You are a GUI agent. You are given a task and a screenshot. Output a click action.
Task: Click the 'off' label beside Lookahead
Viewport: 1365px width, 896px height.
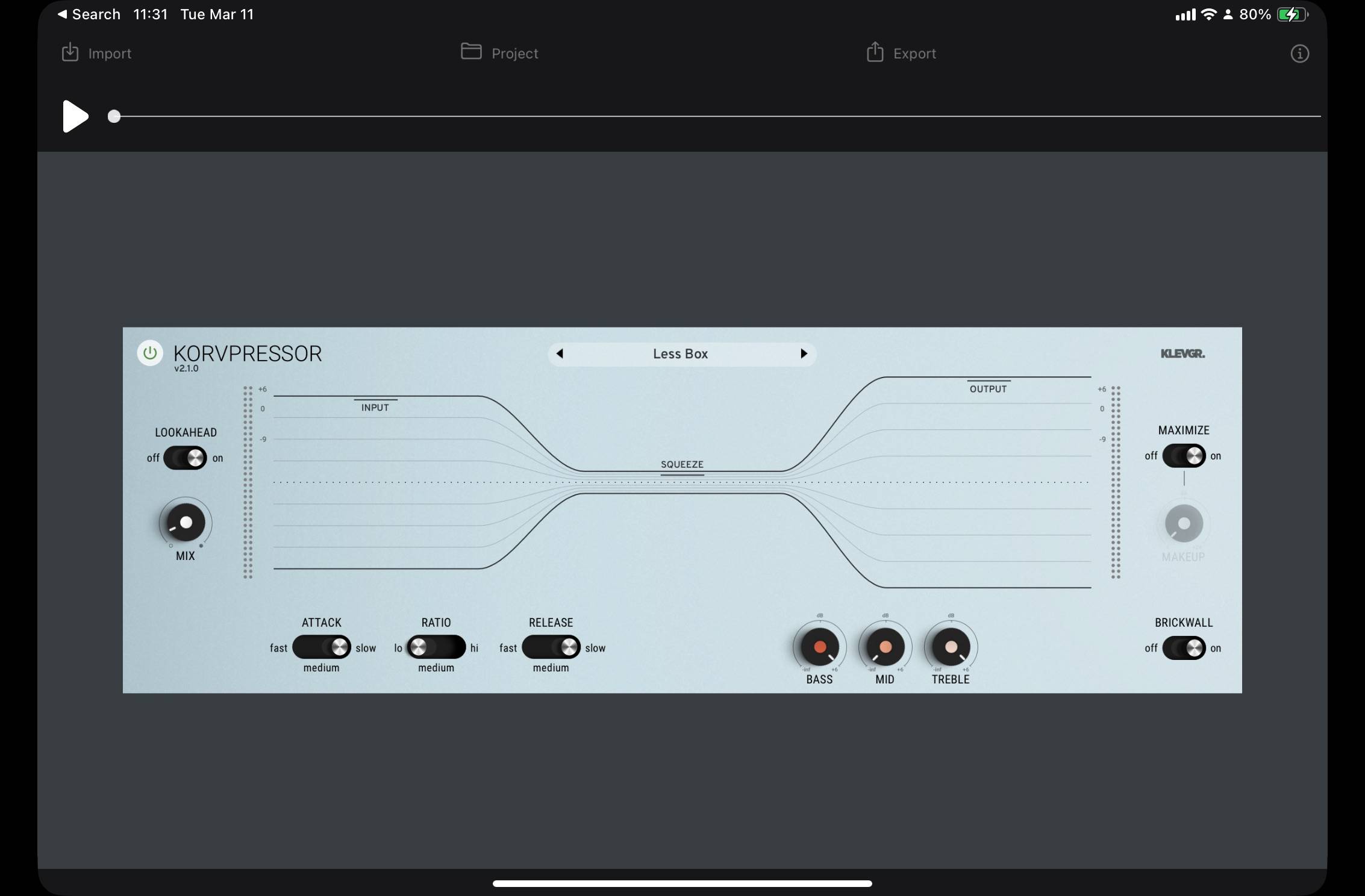click(x=153, y=458)
